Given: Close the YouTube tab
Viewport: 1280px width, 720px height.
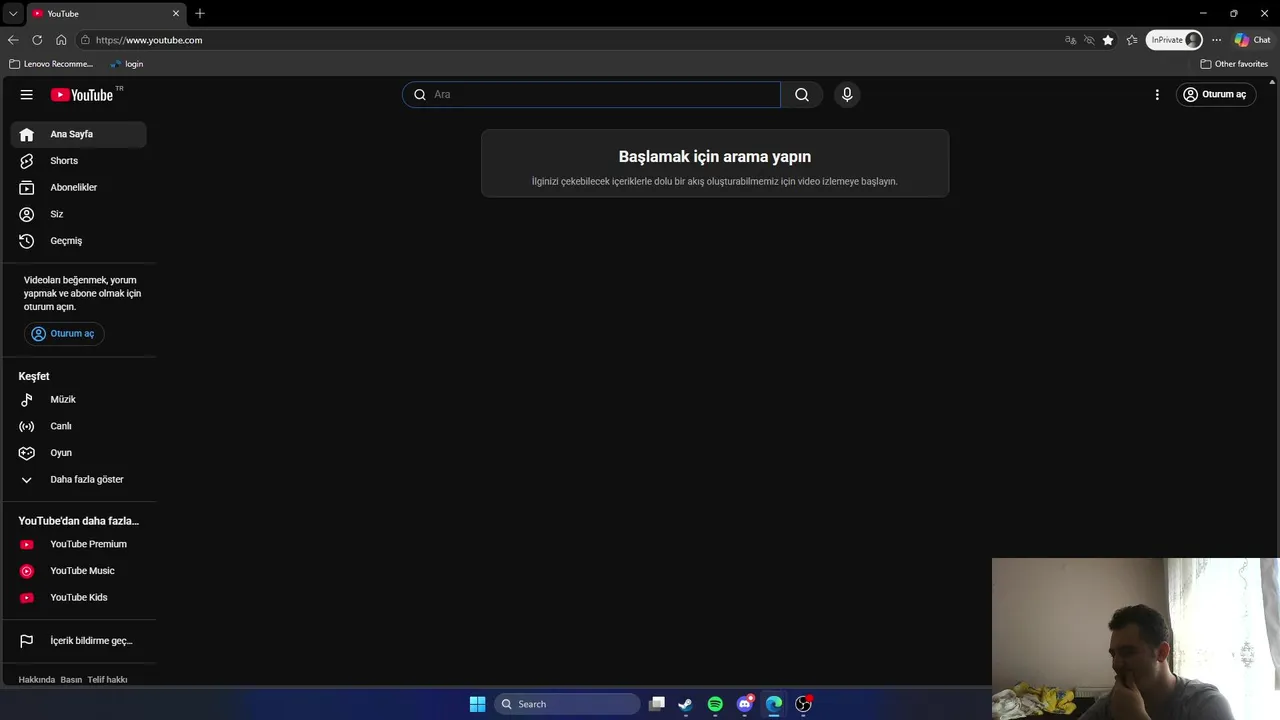Looking at the screenshot, I should [x=177, y=13].
